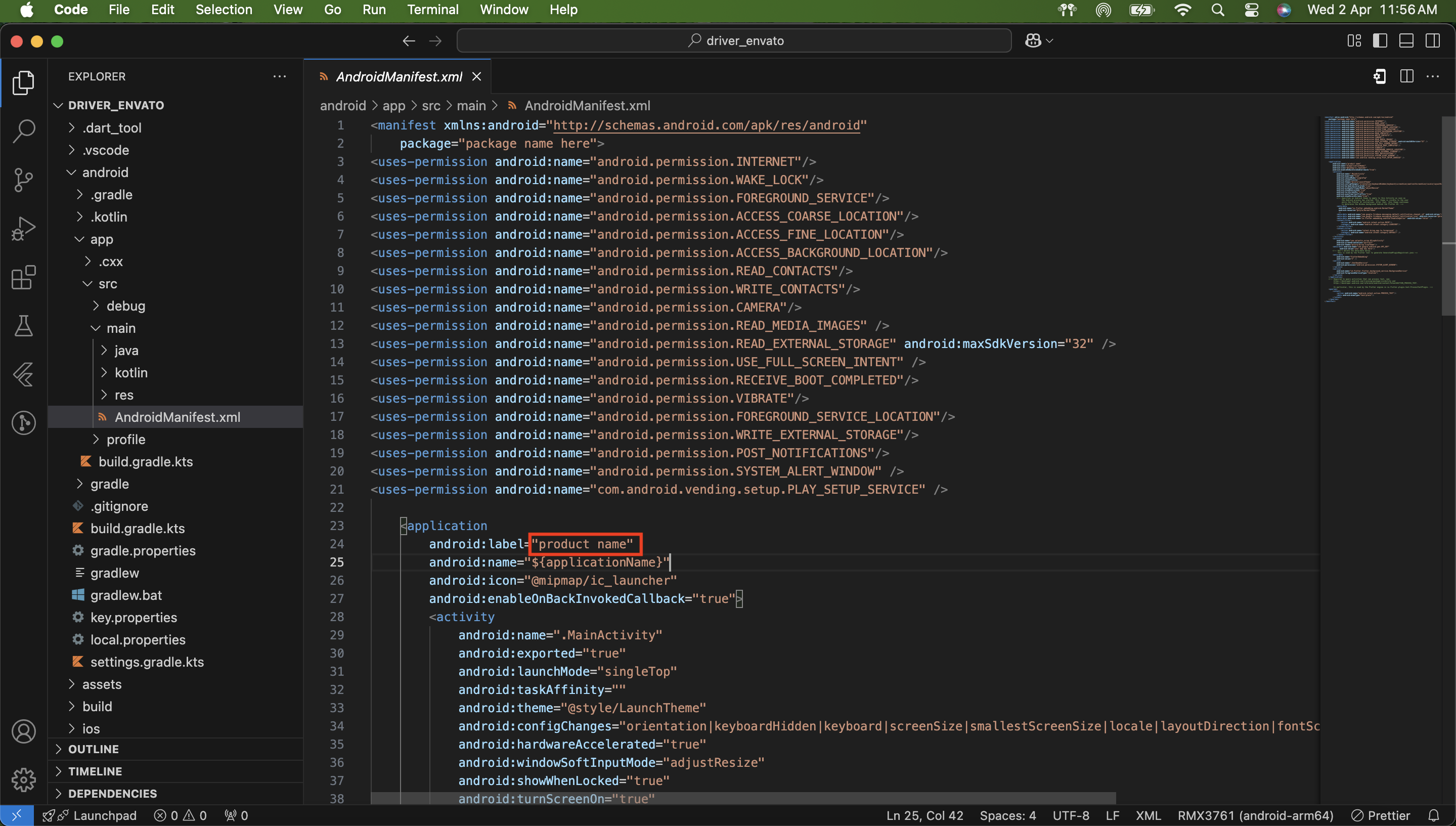Toggle the bottom panel visibility
The height and width of the screenshot is (826, 1456).
click(x=1406, y=41)
